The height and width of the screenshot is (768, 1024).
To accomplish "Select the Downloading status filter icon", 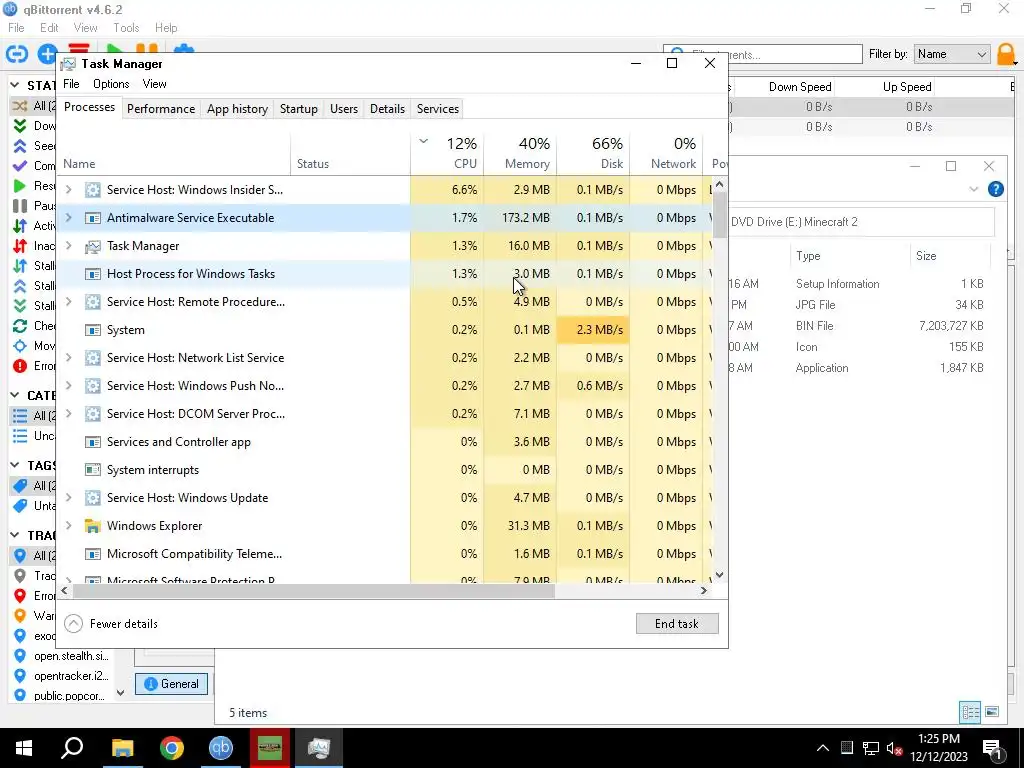I will point(20,125).
